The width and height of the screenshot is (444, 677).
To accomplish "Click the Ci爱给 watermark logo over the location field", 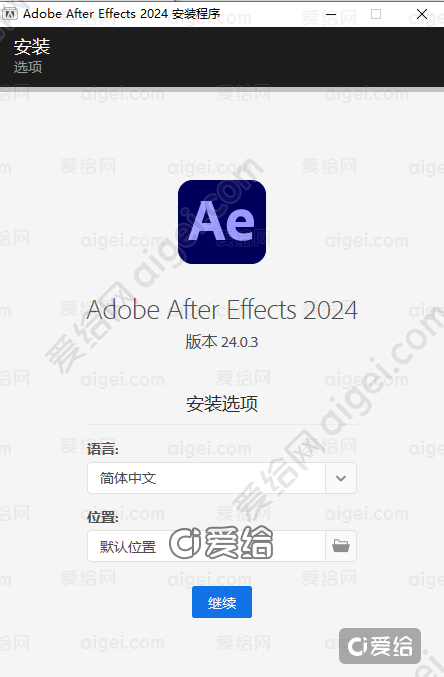I will (221, 543).
